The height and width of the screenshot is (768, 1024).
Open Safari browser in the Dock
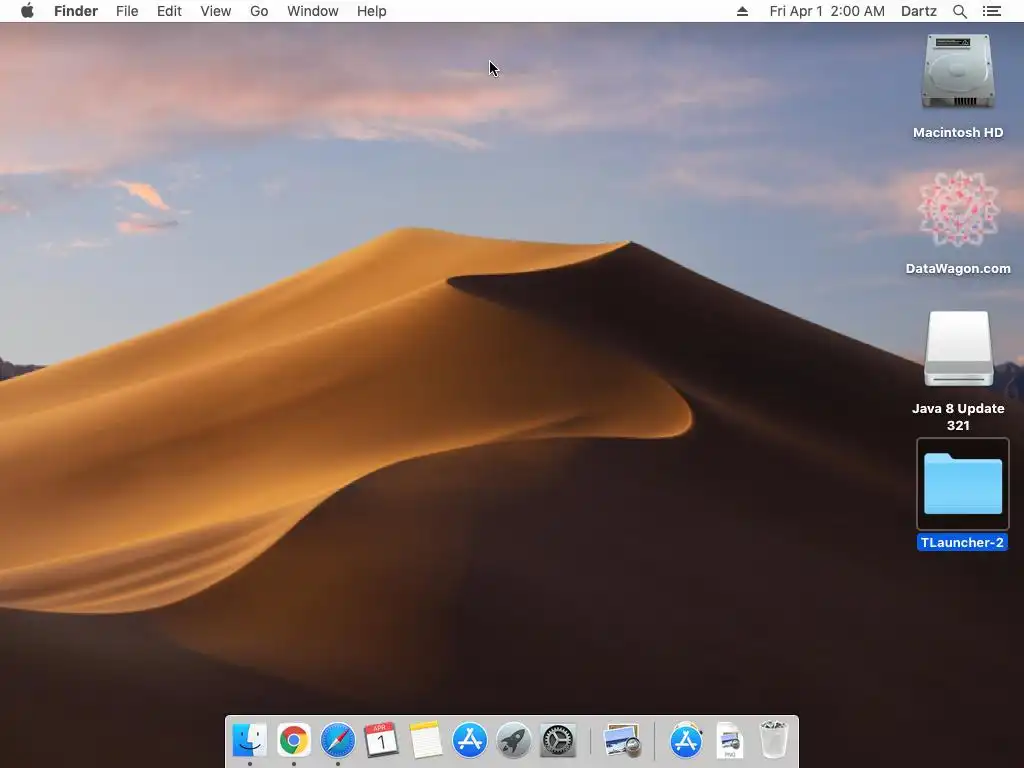(338, 740)
